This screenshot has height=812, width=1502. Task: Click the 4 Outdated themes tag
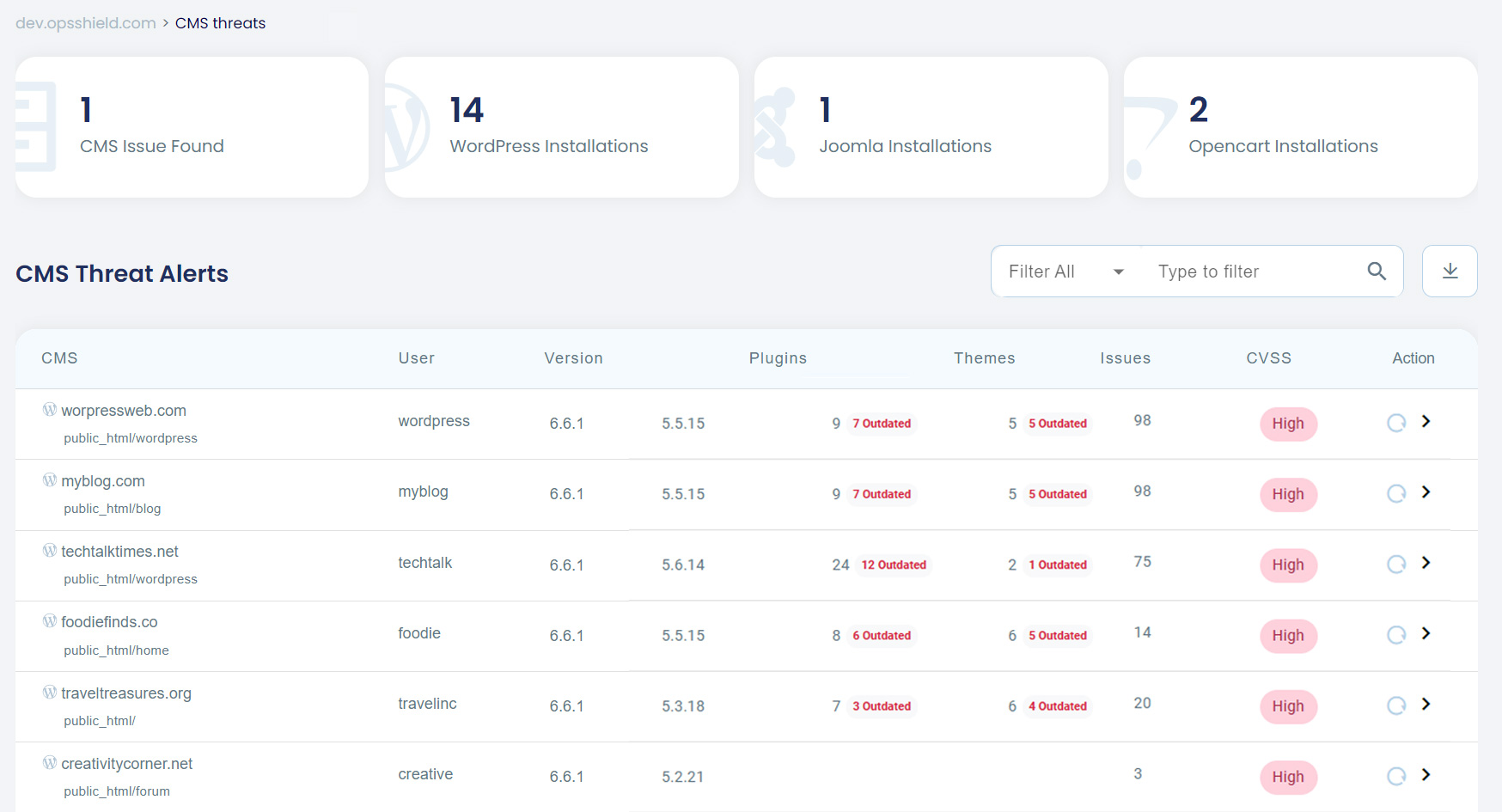click(x=1058, y=706)
